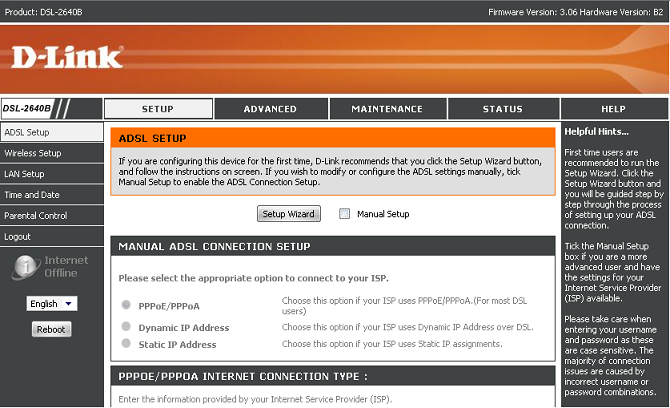Open the STATUS tab
670x408 pixels.
pyautogui.click(x=503, y=109)
